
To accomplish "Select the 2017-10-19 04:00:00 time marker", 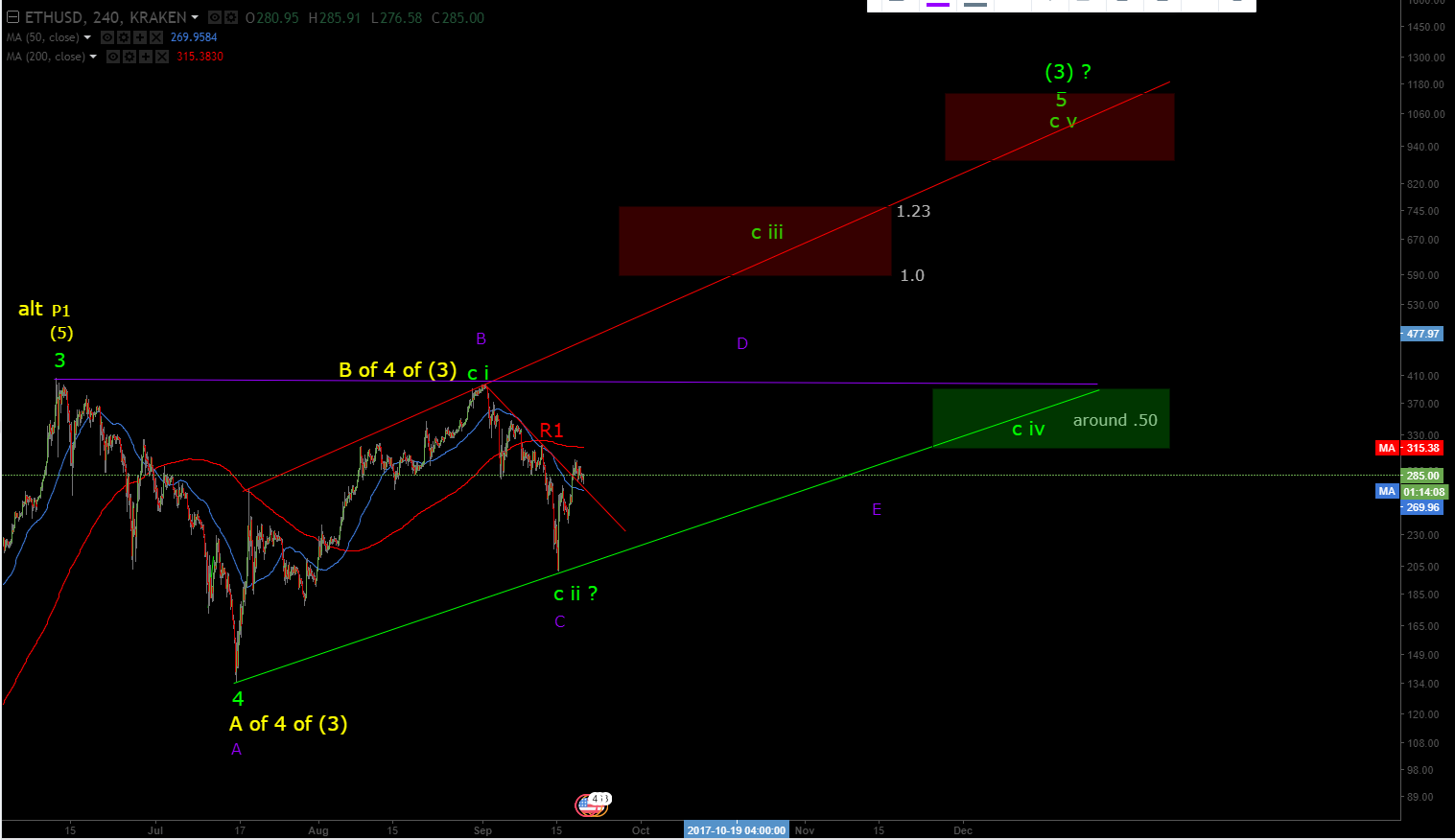I will [x=737, y=830].
